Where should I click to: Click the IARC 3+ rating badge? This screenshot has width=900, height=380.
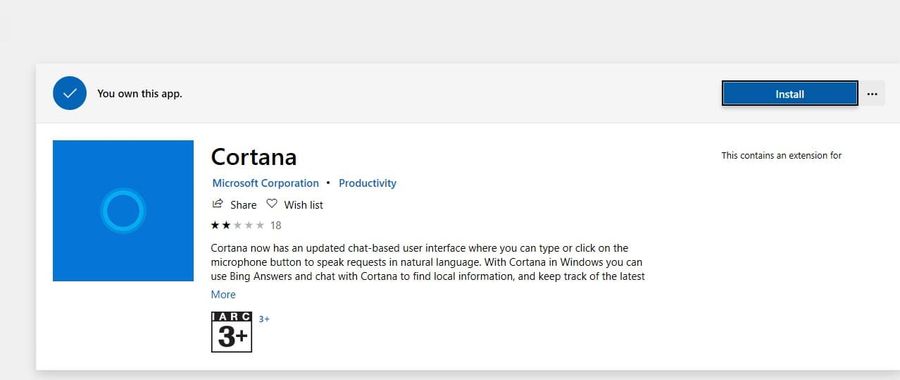point(231,332)
